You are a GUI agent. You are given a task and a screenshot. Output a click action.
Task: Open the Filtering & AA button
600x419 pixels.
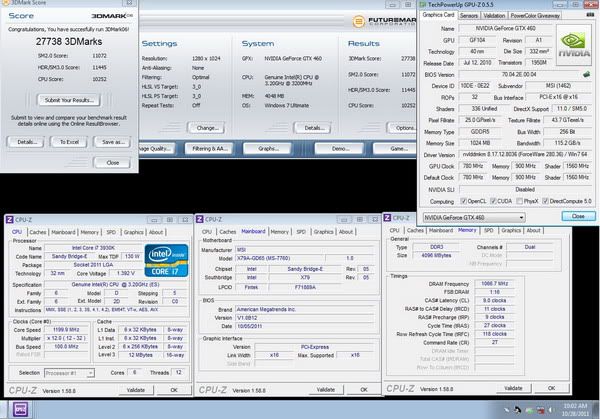coord(209,148)
